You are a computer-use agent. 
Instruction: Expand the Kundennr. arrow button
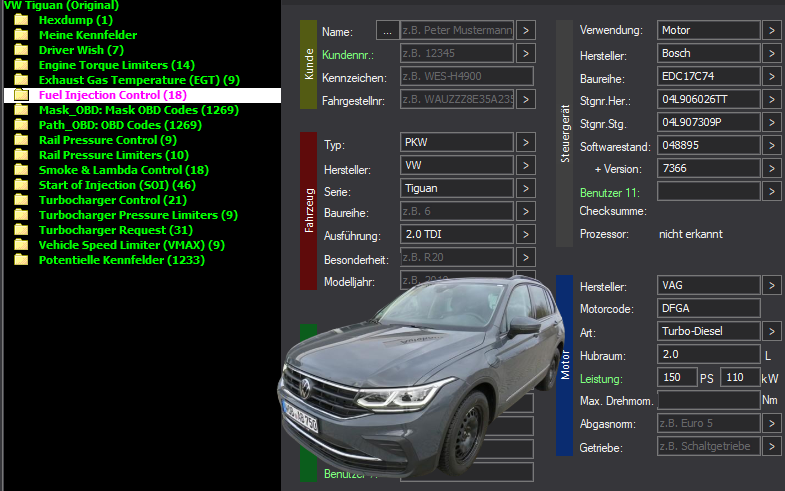[526, 53]
